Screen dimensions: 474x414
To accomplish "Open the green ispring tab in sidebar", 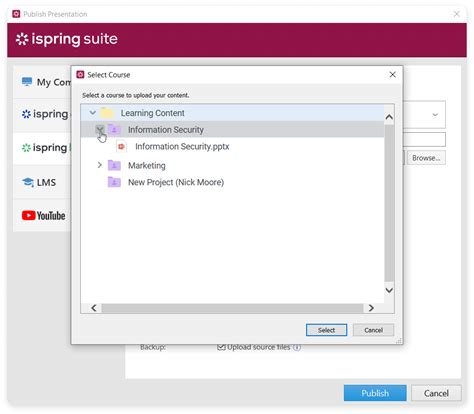I will (x=42, y=148).
